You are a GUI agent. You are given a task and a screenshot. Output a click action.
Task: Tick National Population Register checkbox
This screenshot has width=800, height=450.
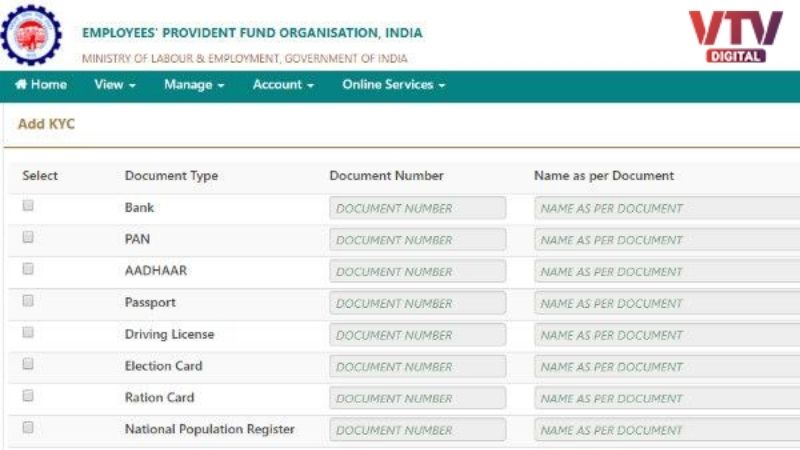(28, 427)
